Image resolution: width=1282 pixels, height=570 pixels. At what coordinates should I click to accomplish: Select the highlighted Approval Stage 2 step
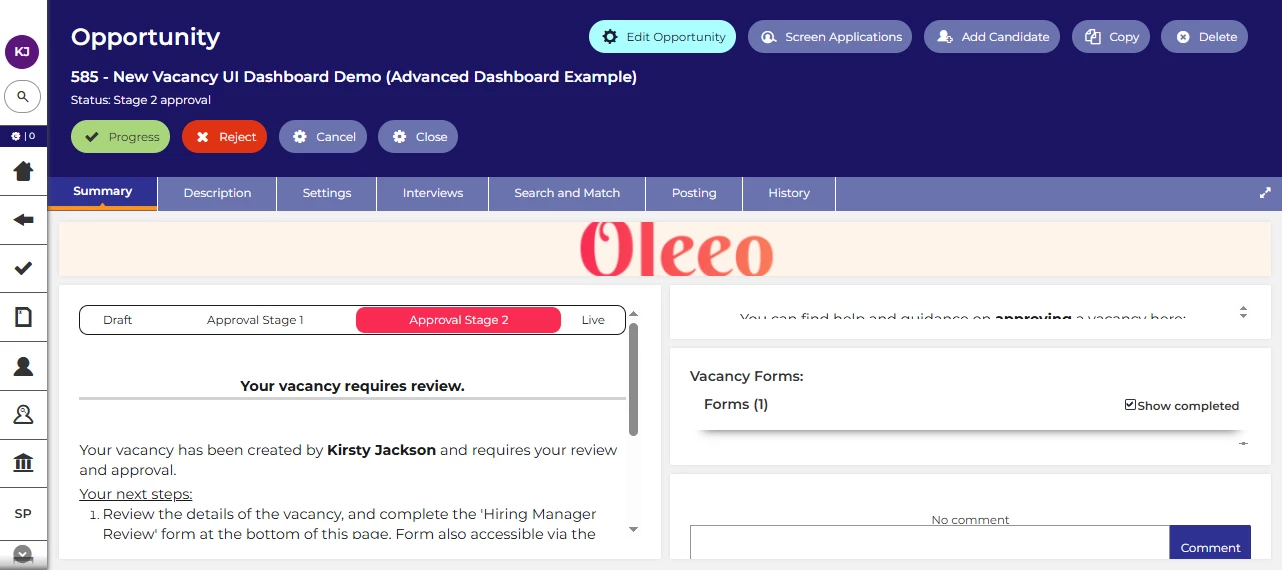pos(458,320)
